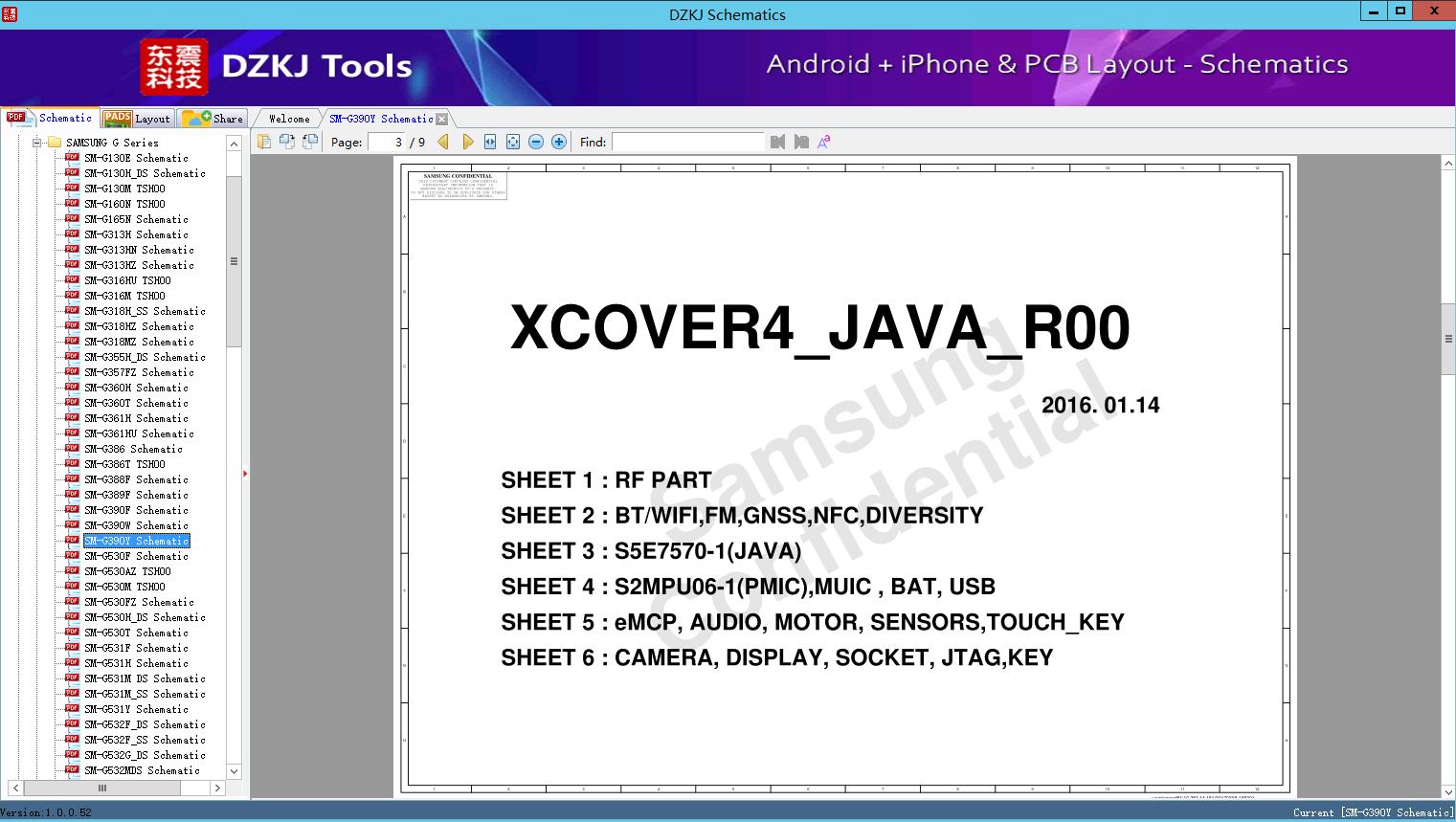The width and height of the screenshot is (1456, 822).
Task: Open SM-G316HU TSHOO entry
Action: click(x=127, y=280)
